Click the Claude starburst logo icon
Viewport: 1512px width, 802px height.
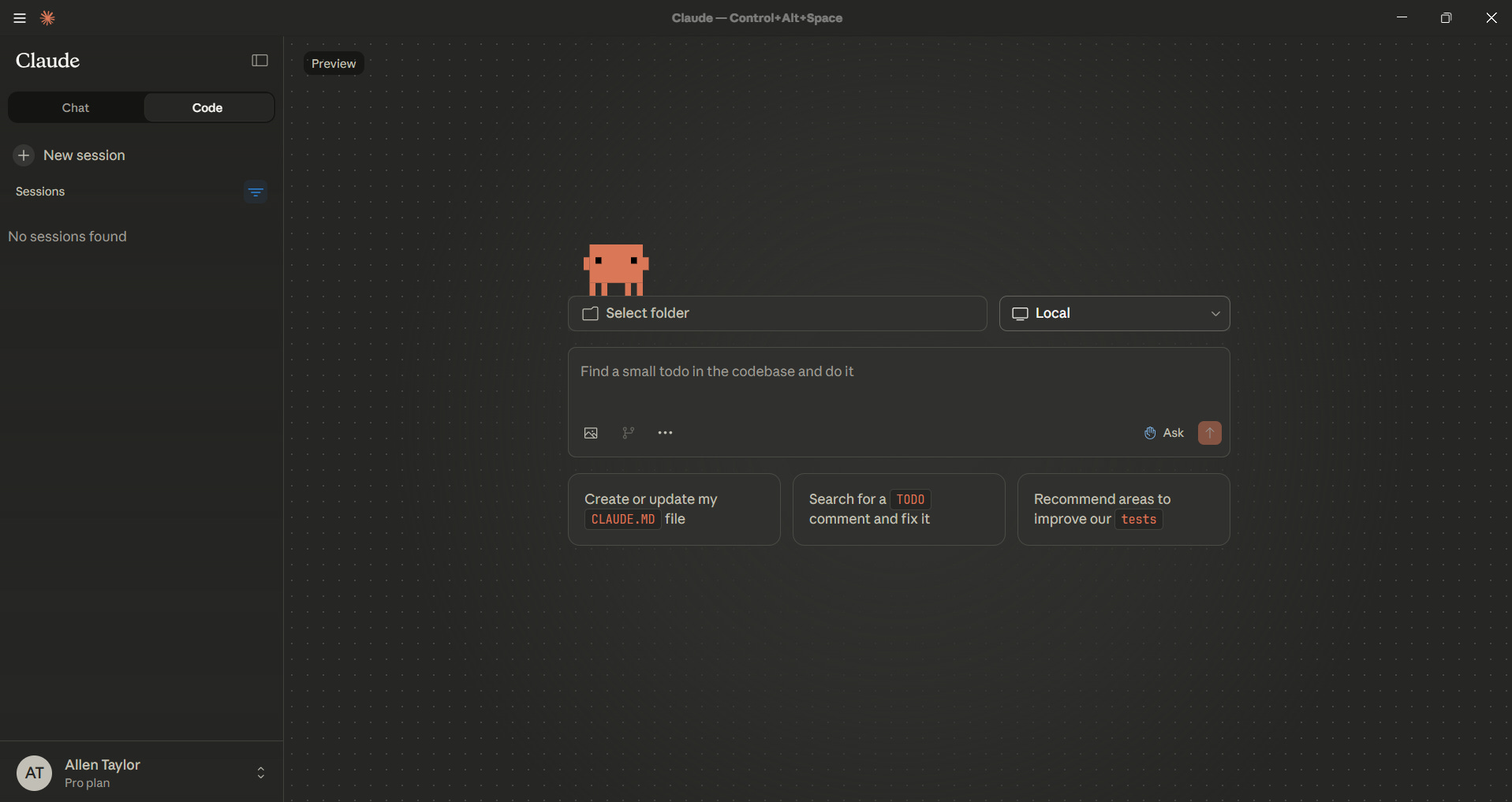click(x=47, y=18)
